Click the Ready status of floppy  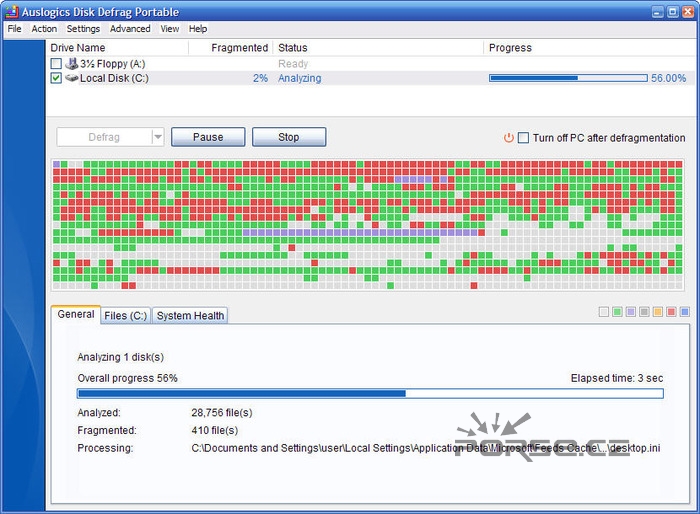(x=293, y=64)
